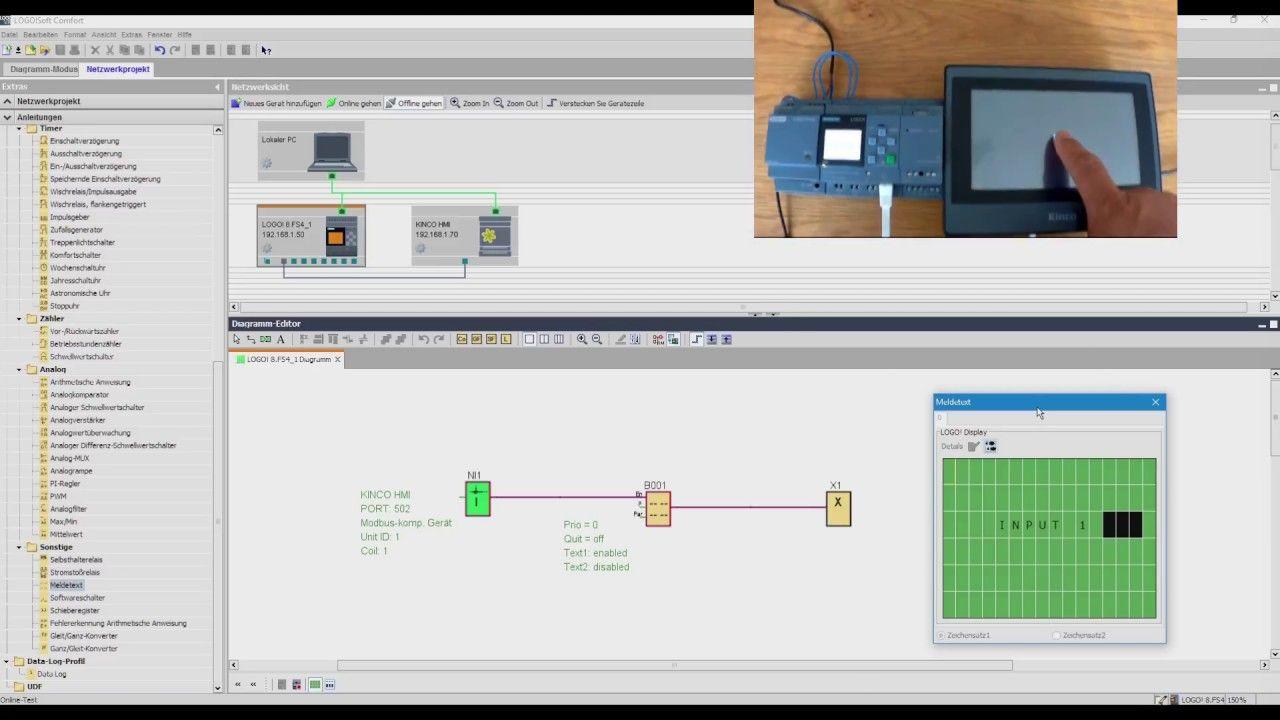The width and height of the screenshot is (1280, 720).
Task: Open the Format menu
Action: (75, 35)
